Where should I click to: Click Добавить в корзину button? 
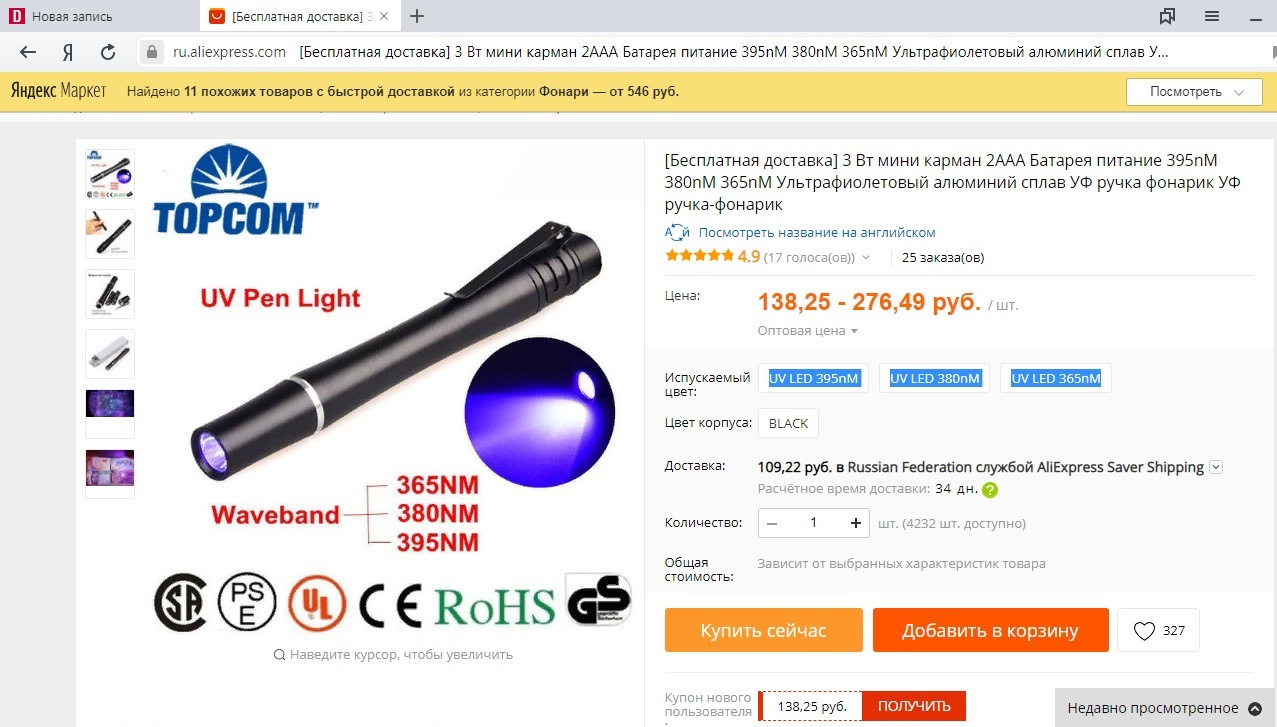pyautogui.click(x=990, y=631)
